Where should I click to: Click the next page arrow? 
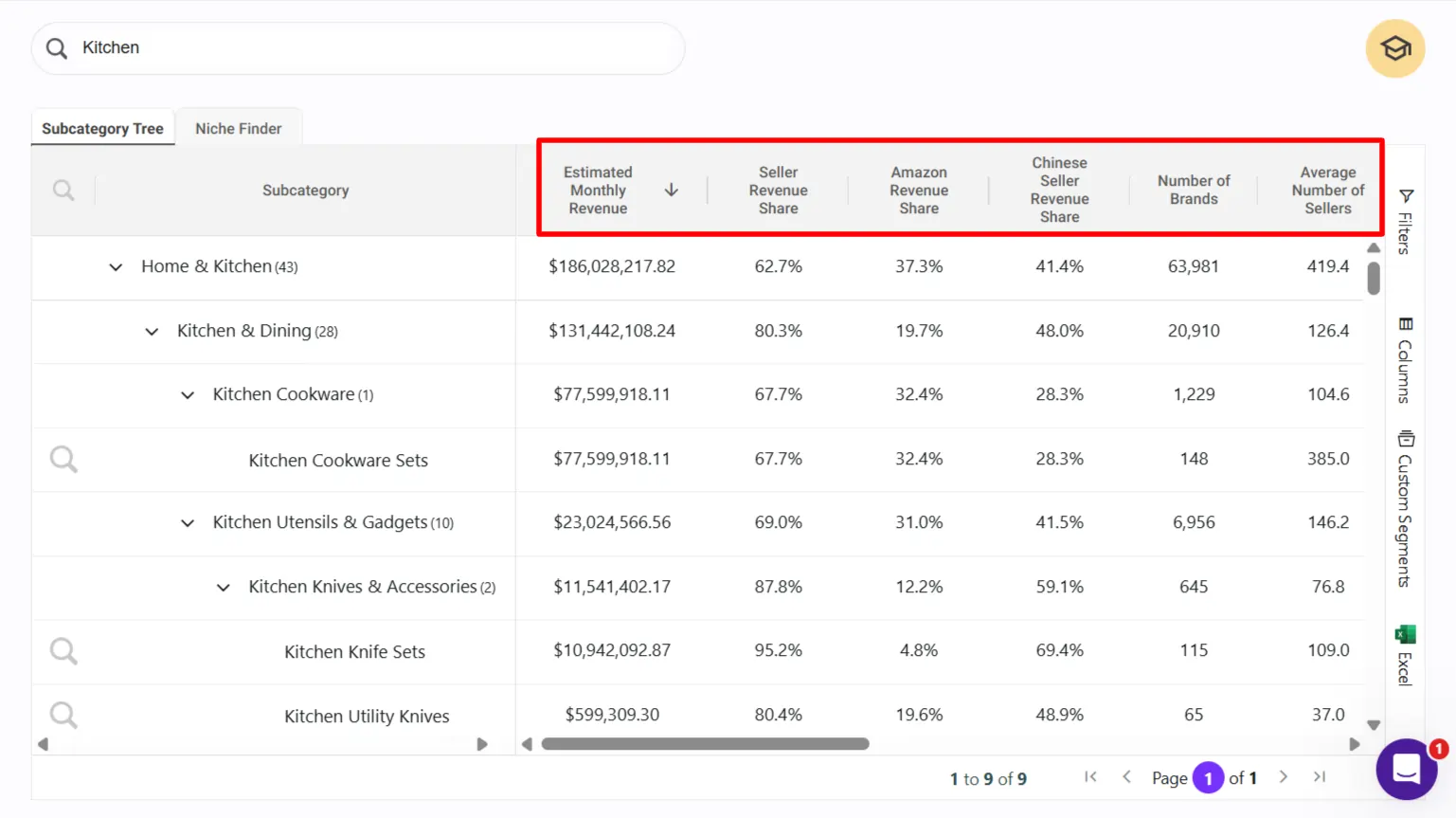coord(1283,776)
